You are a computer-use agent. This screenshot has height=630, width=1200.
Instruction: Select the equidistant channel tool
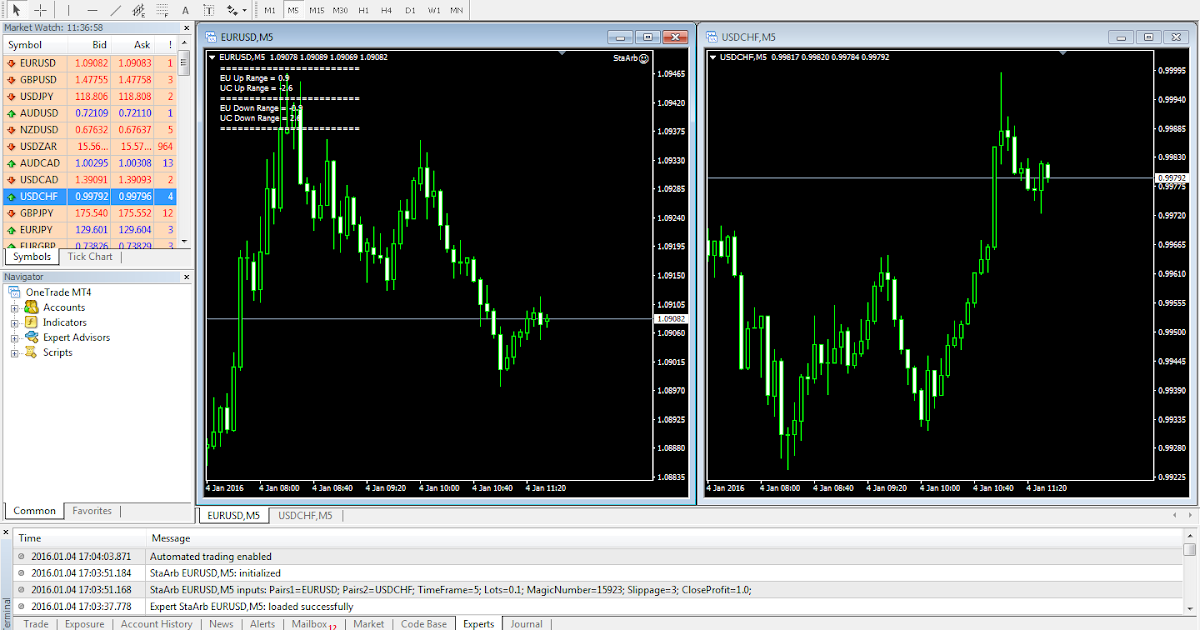tap(138, 10)
